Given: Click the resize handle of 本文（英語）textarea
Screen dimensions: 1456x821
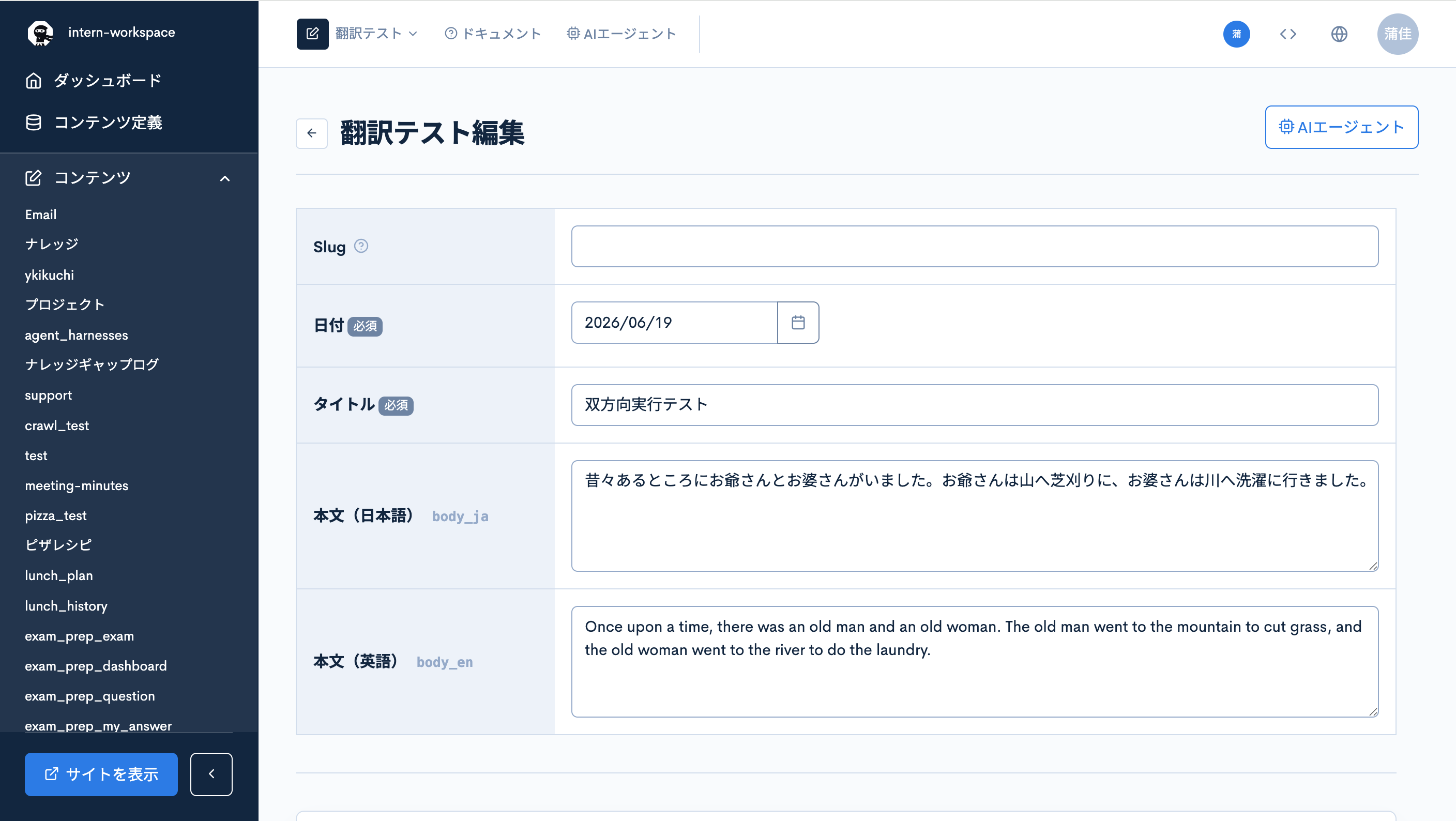Looking at the screenshot, I should (1373, 712).
